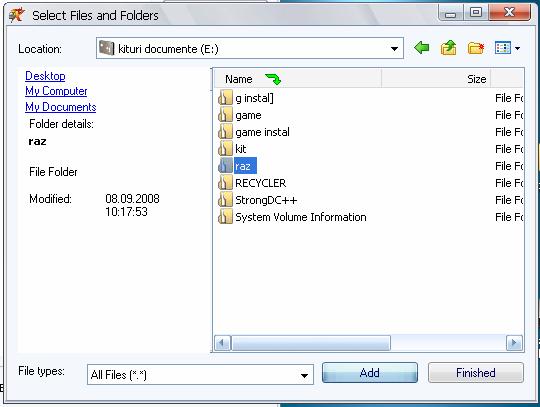Select the System Volume Information folder
This screenshot has width=540, height=407.
pyautogui.click(x=301, y=217)
